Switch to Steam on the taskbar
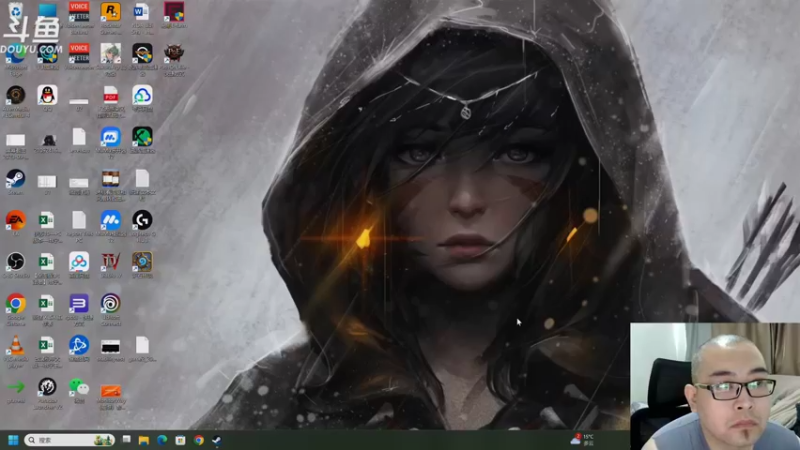 (x=217, y=440)
